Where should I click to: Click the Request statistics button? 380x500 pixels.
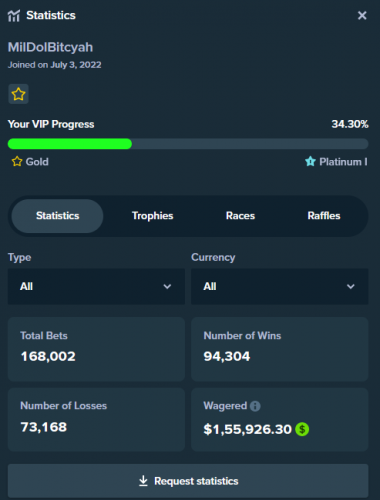tap(188, 481)
